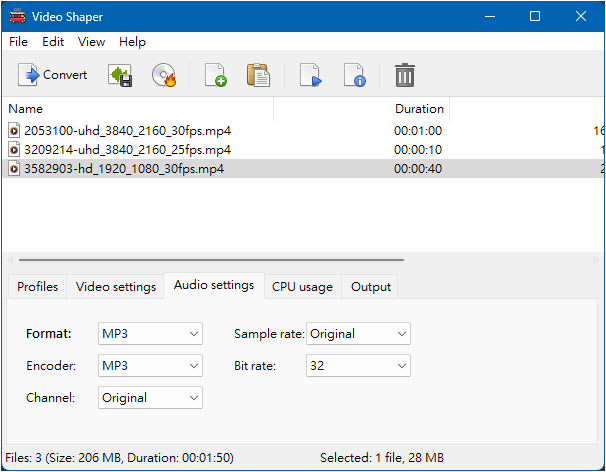The width and height of the screenshot is (606, 472).
Task: Click the file information icon
Action: point(354,75)
